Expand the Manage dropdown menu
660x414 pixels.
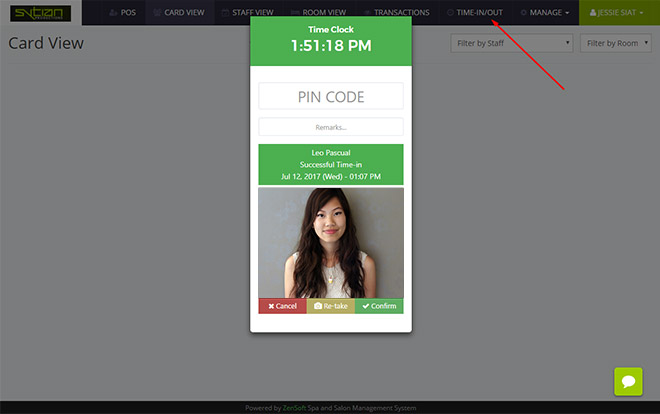click(545, 13)
